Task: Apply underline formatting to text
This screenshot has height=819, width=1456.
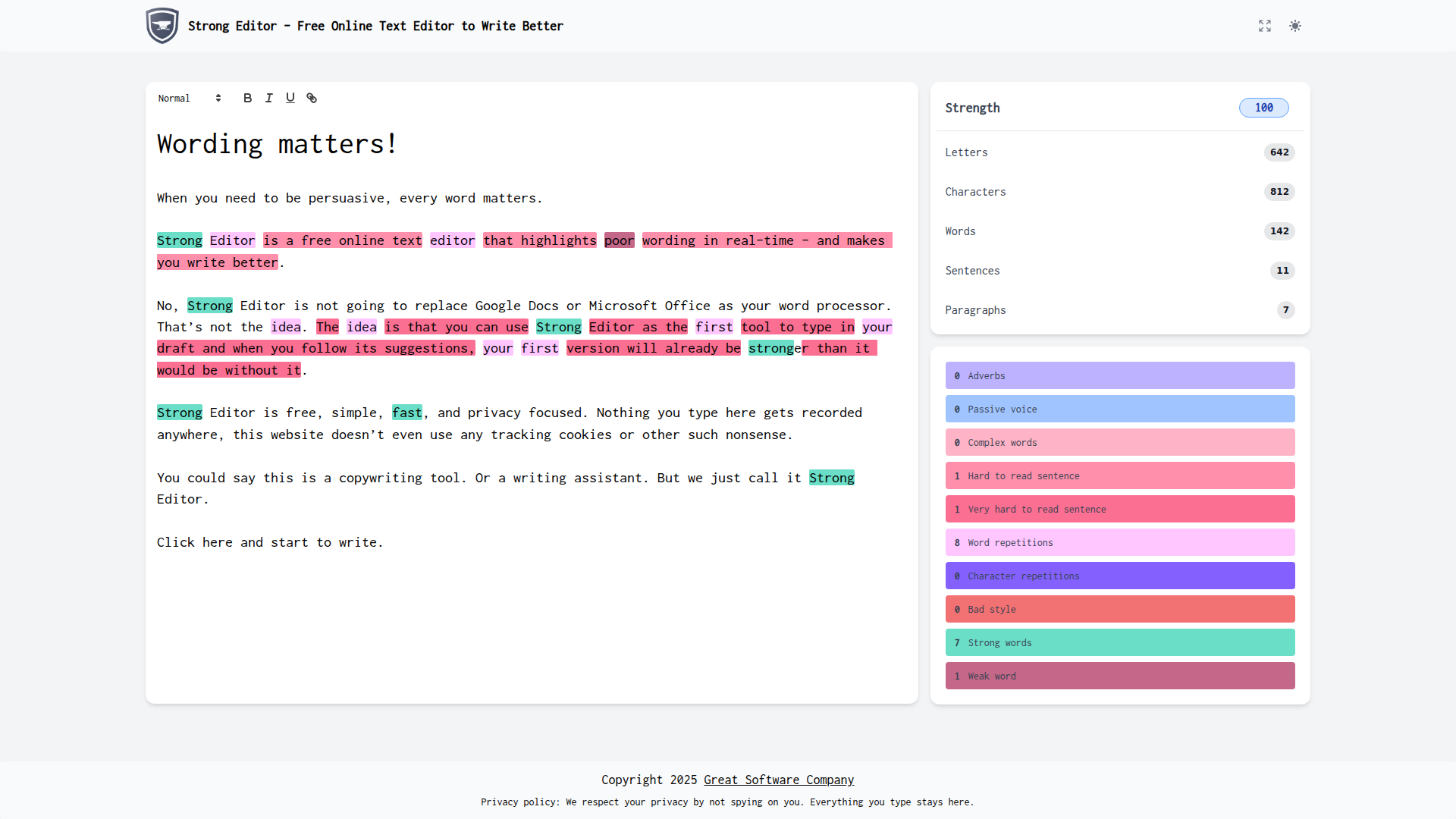Action: (x=290, y=98)
